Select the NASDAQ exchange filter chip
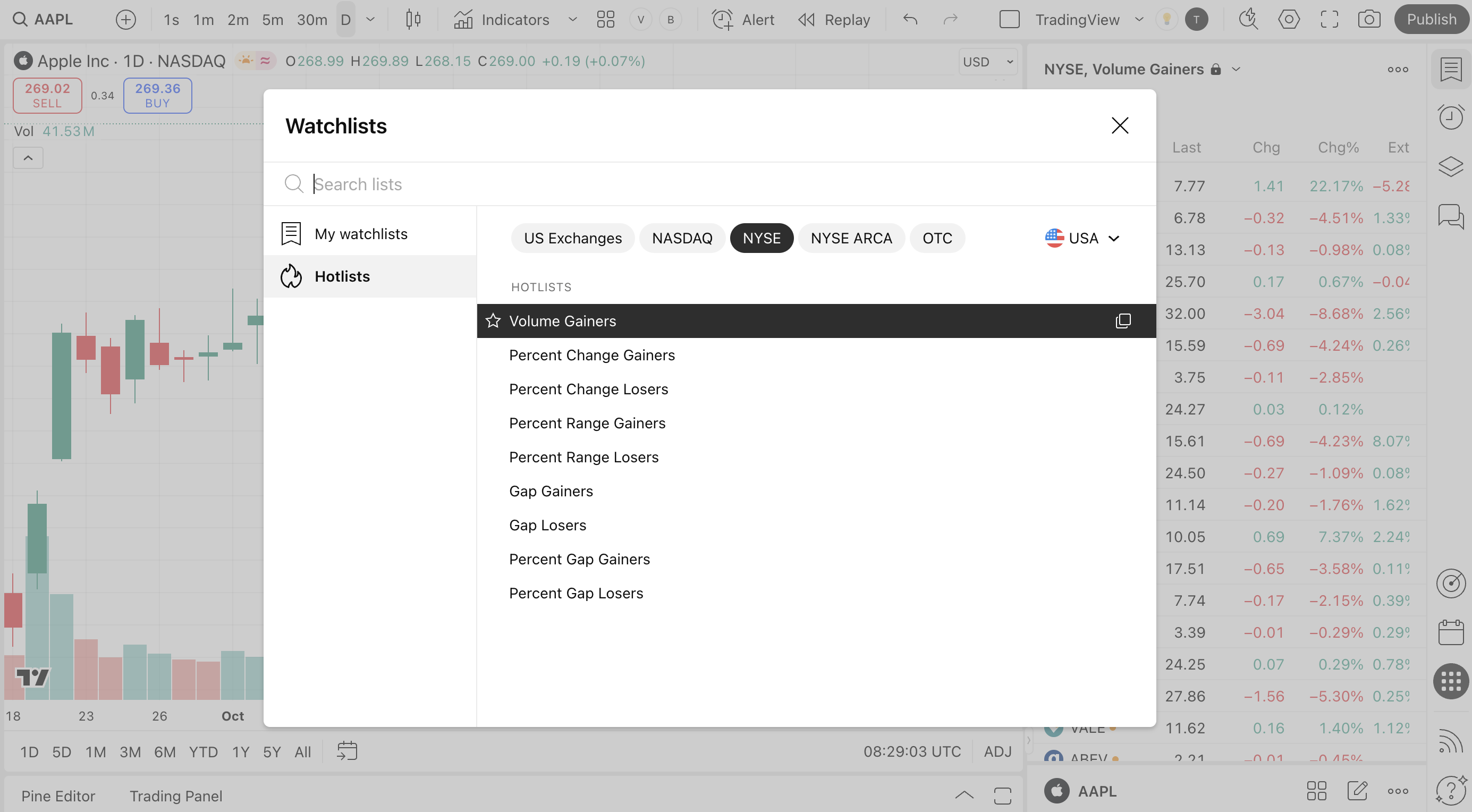1472x812 pixels. (682, 238)
